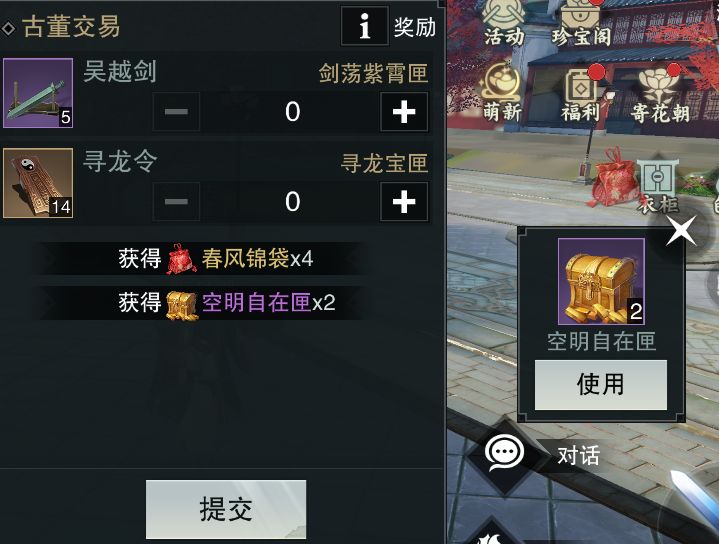Select the 吴越剑 sword item thumbnail
This screenshot has width=719, height=544.
coord(38,93)
